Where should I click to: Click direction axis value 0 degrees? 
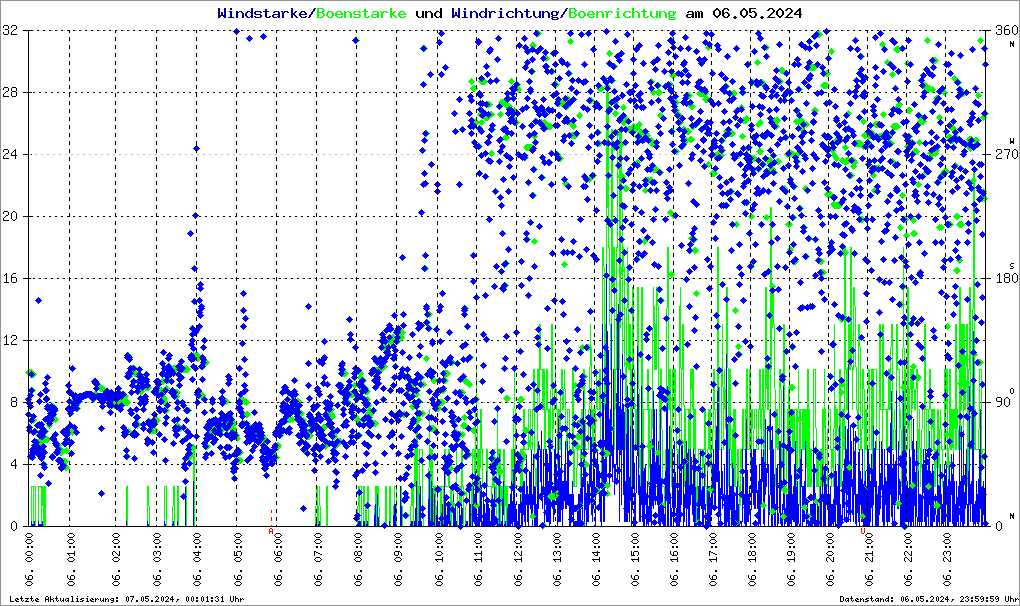[999, 526]
